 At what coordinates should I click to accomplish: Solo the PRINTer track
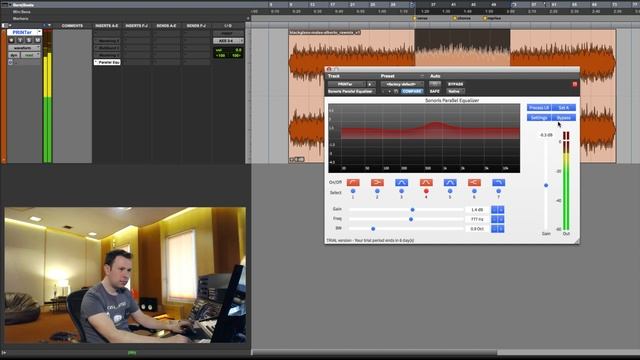coord(29,40)
